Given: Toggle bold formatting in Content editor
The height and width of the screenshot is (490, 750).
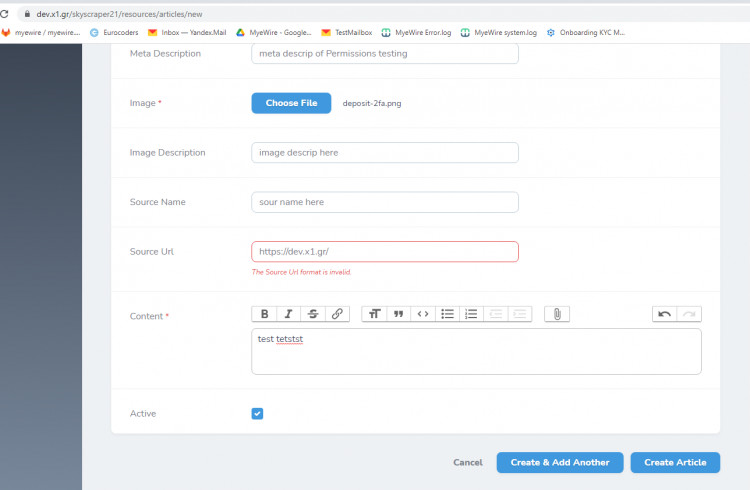Looking at the screenshot, I should pyautogui.click(x=264, y=314).
